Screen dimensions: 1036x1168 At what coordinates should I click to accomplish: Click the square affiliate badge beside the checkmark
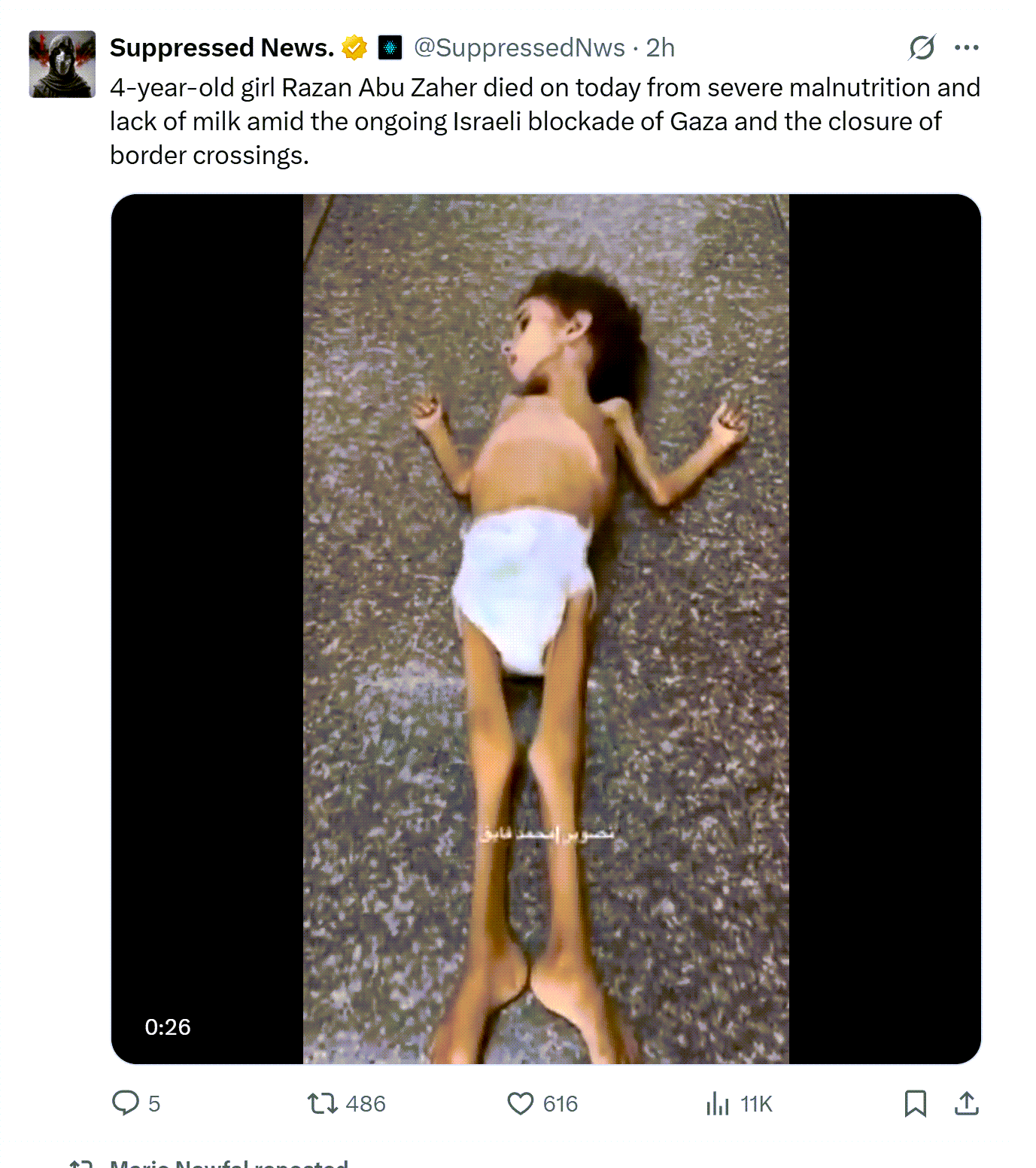click(389, 47)
